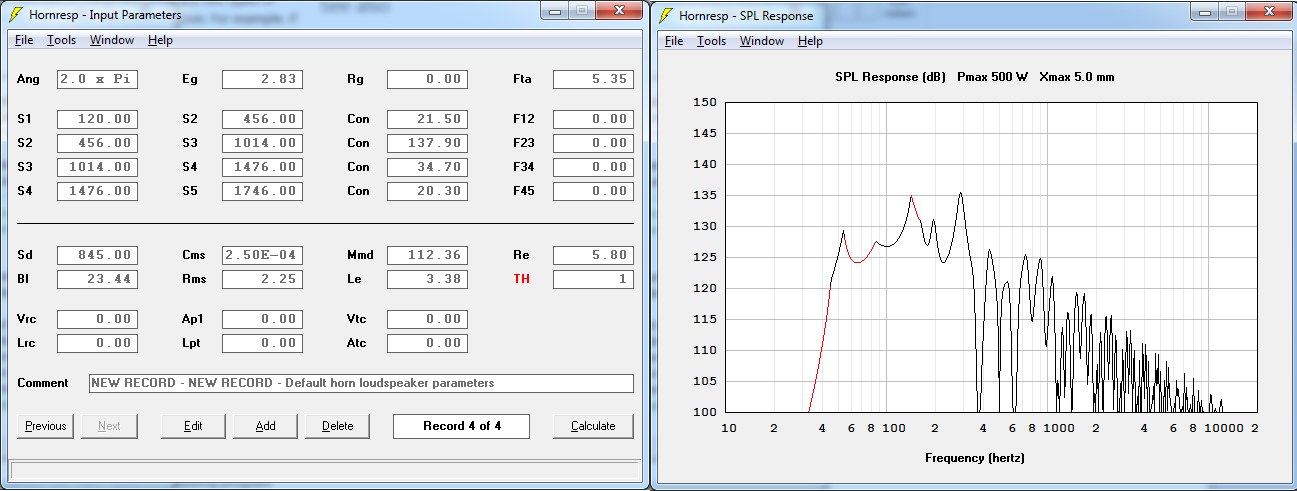Viewport: 1297px width, 491px height.
Task: Click the Ap1 input field
Action: 262,319
